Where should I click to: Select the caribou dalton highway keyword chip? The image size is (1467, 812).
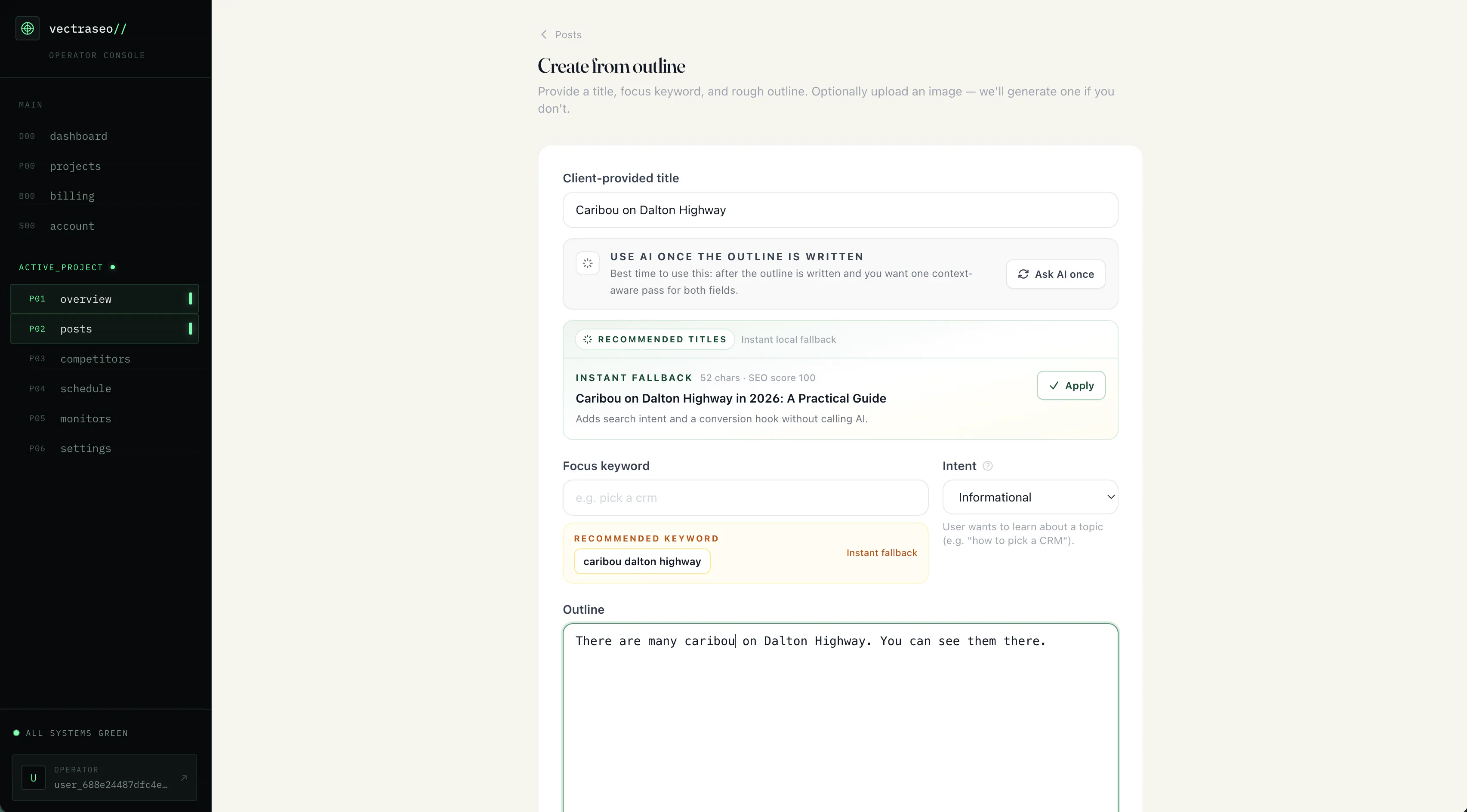[x=642, y=561]
